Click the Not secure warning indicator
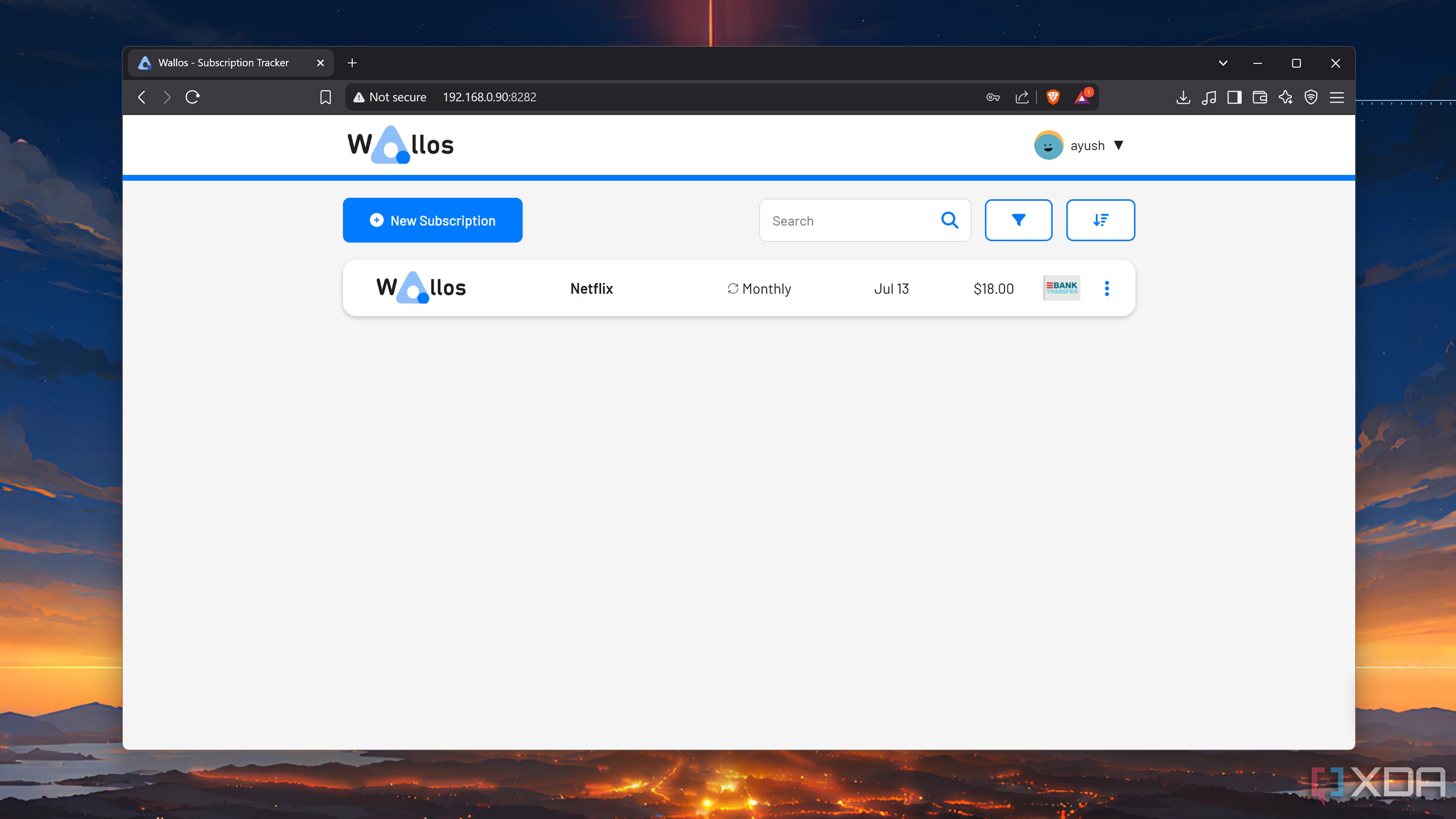Image resolution: width=1456 pixels, height=819 pixels. pos(390,97)
